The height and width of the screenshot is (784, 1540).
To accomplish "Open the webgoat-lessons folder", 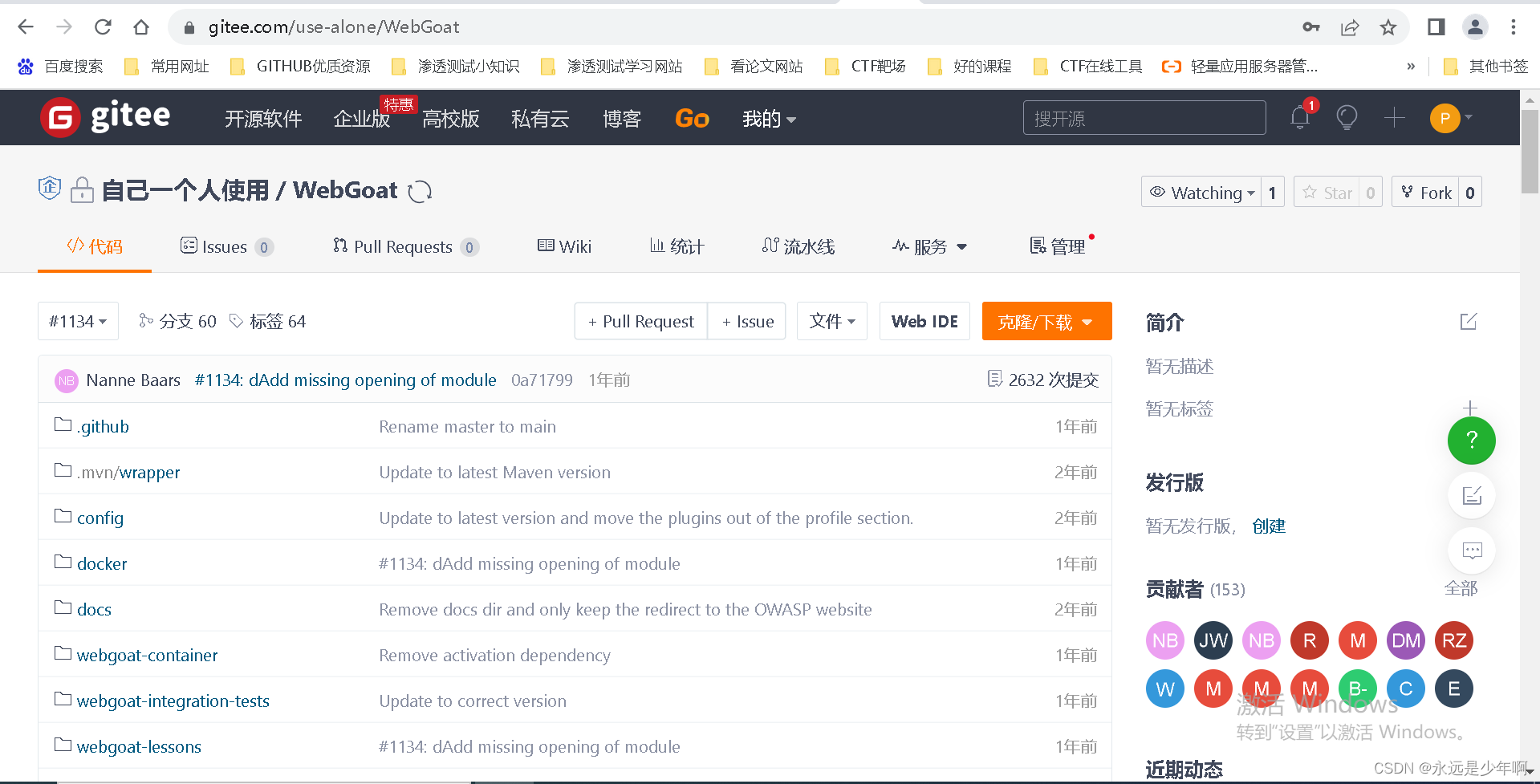I will point(139,746).
